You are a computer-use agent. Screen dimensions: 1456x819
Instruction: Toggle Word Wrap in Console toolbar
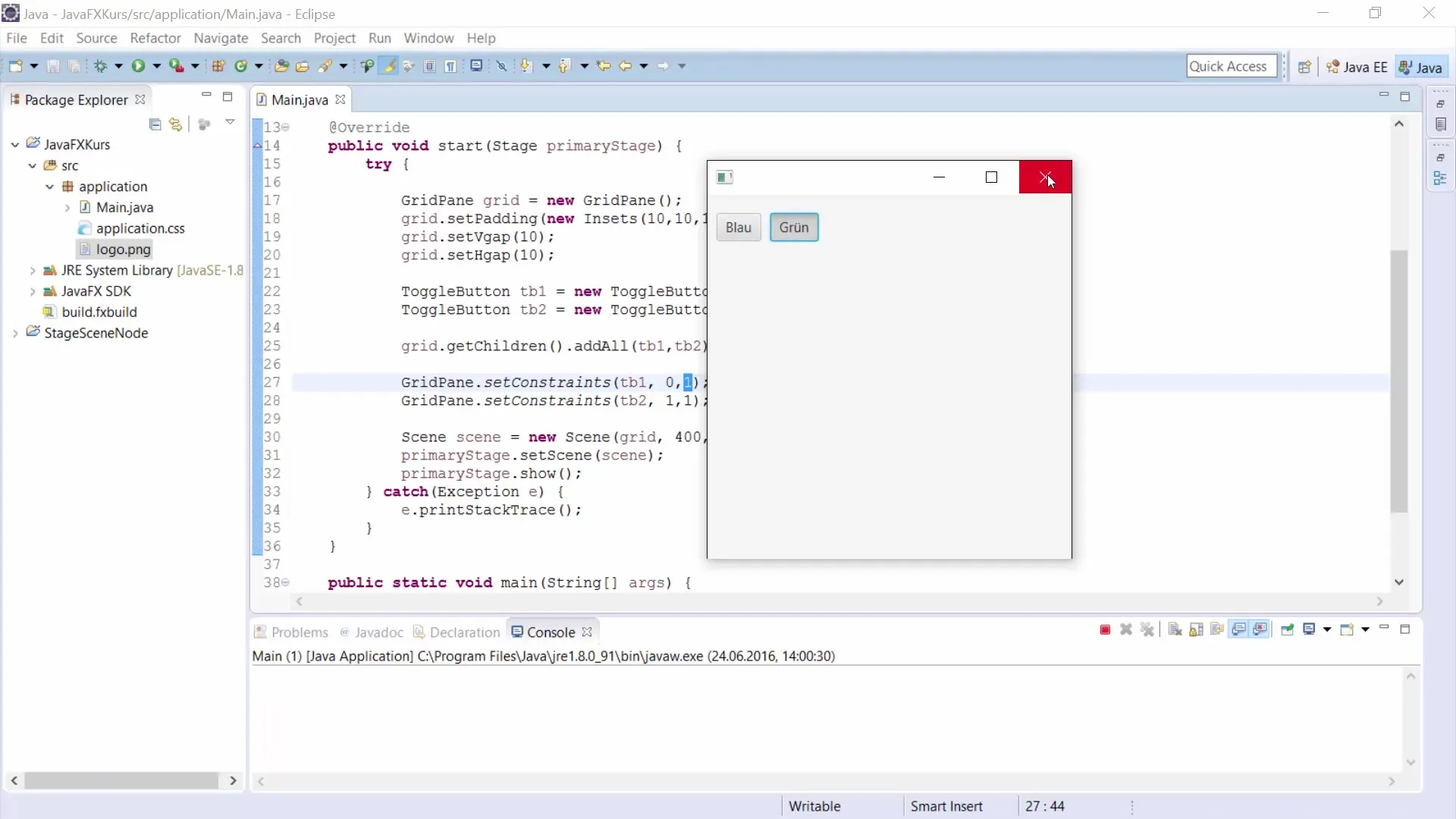point(1217,630)
